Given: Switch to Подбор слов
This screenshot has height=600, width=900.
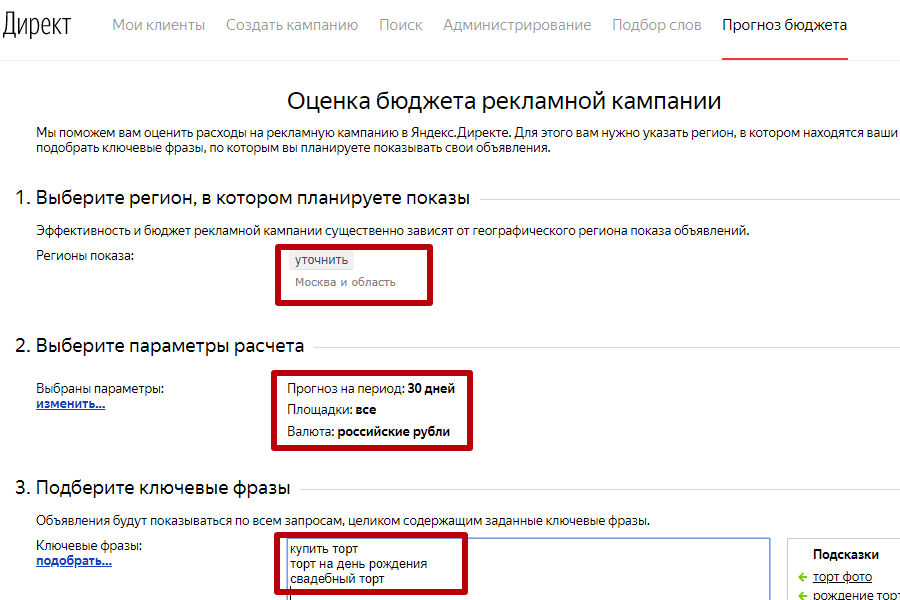Looking at the screenshot, I should [656, 25].
